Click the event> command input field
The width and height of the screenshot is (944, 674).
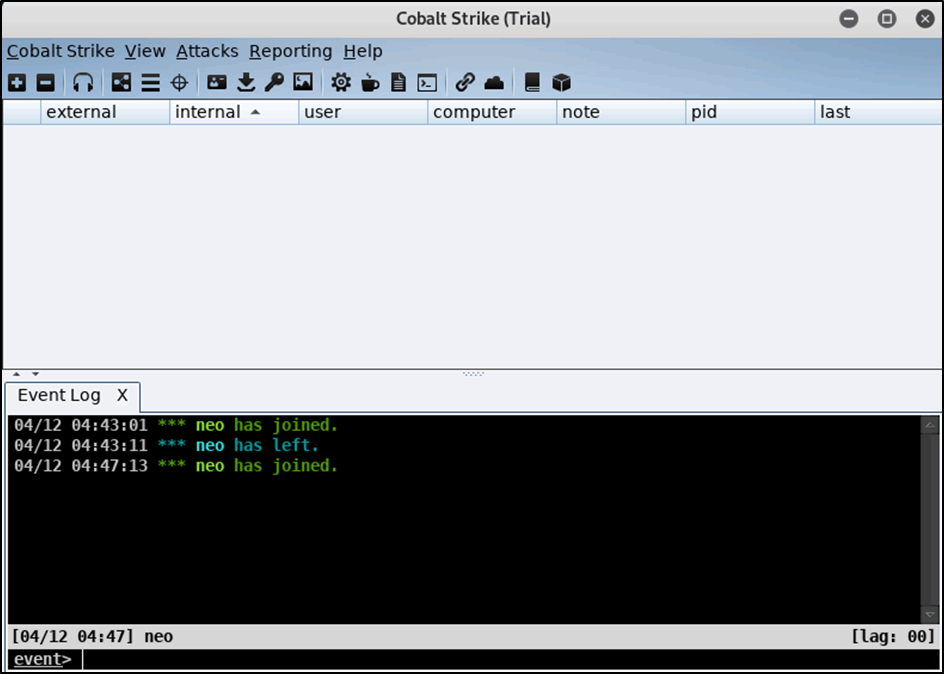[511, 660]
